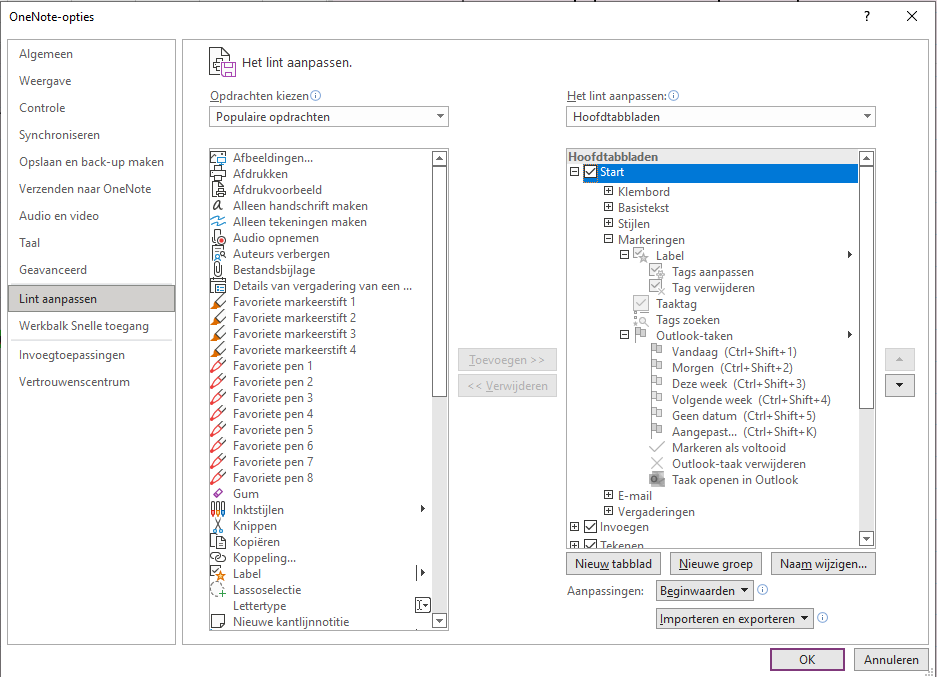Click the Alleen tekeningen maken icon
937x677 pixels.
pos(218,222)
